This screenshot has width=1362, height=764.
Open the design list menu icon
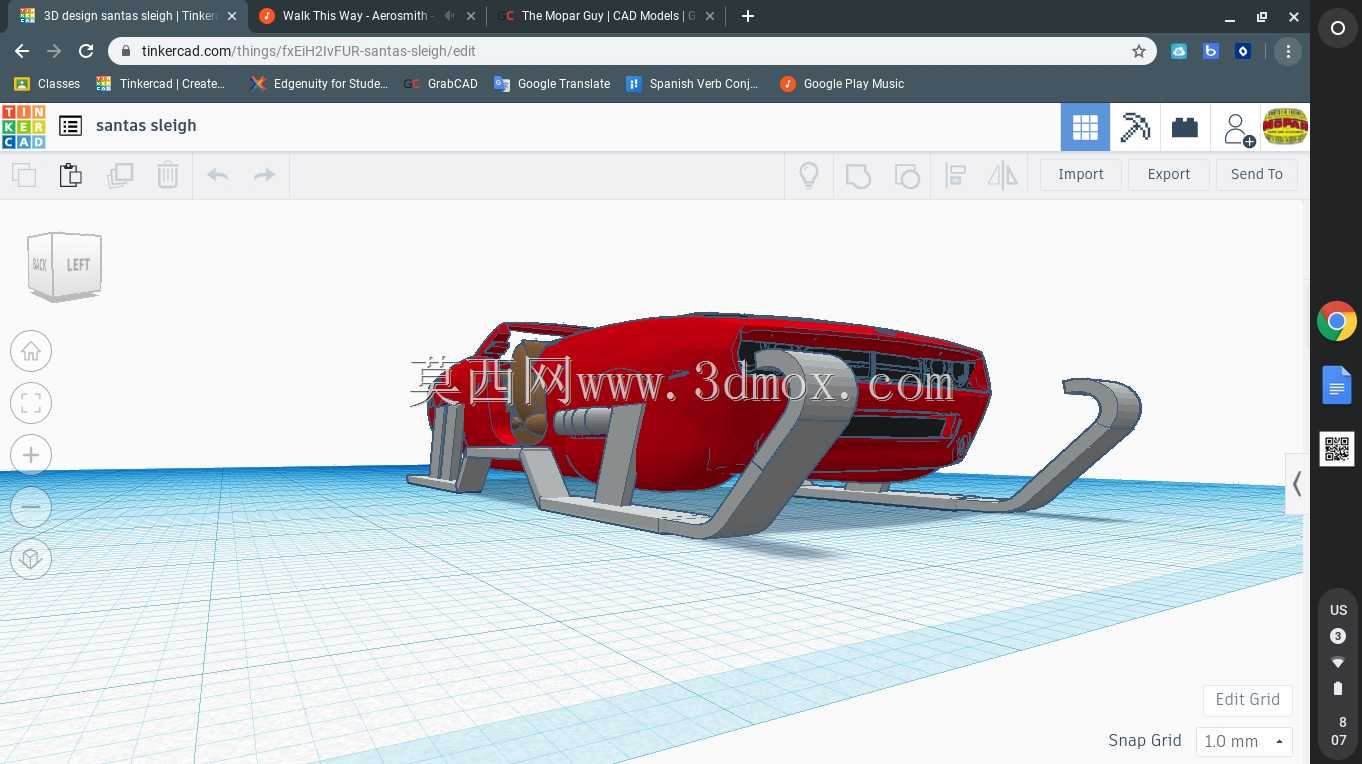(x=70, y=126)
